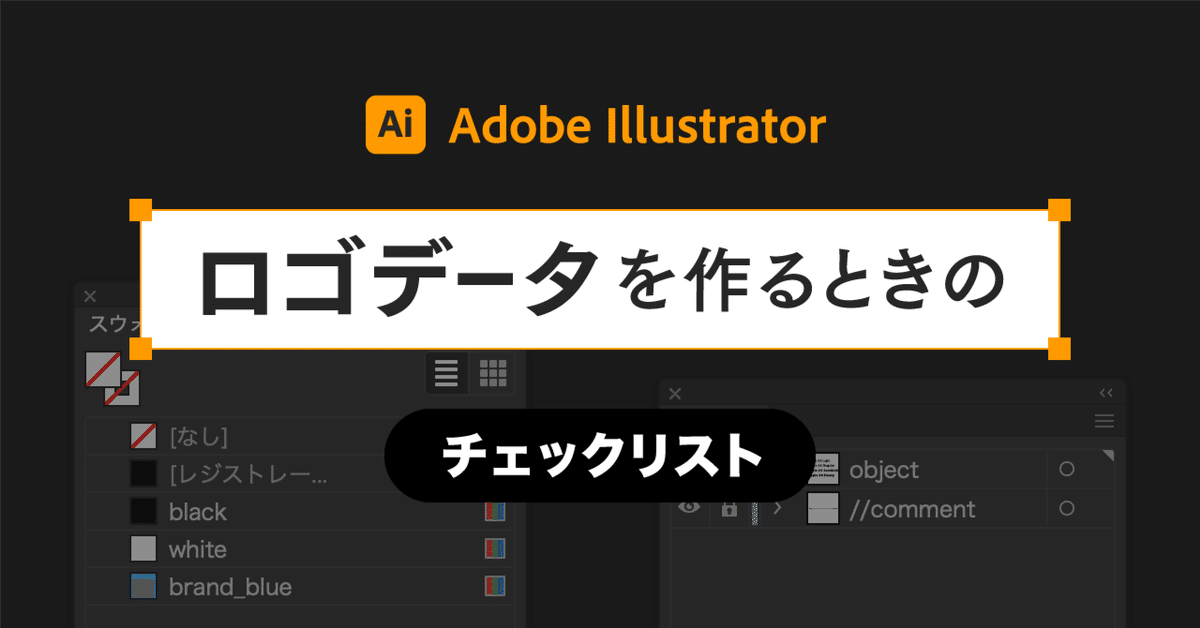
Task: Switch Swatches panel to thumbnail grid view
Action: pyautogui.click(x=493, y=373)
